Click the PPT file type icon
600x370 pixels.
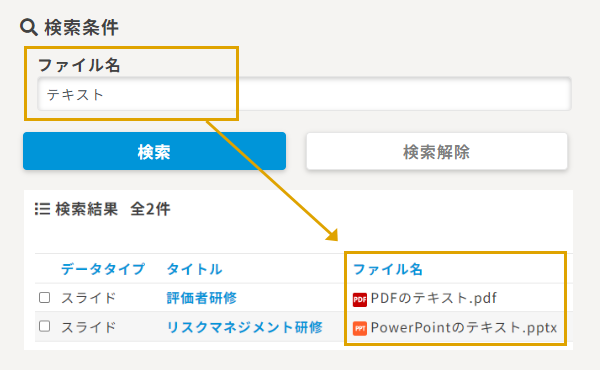pyautogui.click(x=360, y=329)
